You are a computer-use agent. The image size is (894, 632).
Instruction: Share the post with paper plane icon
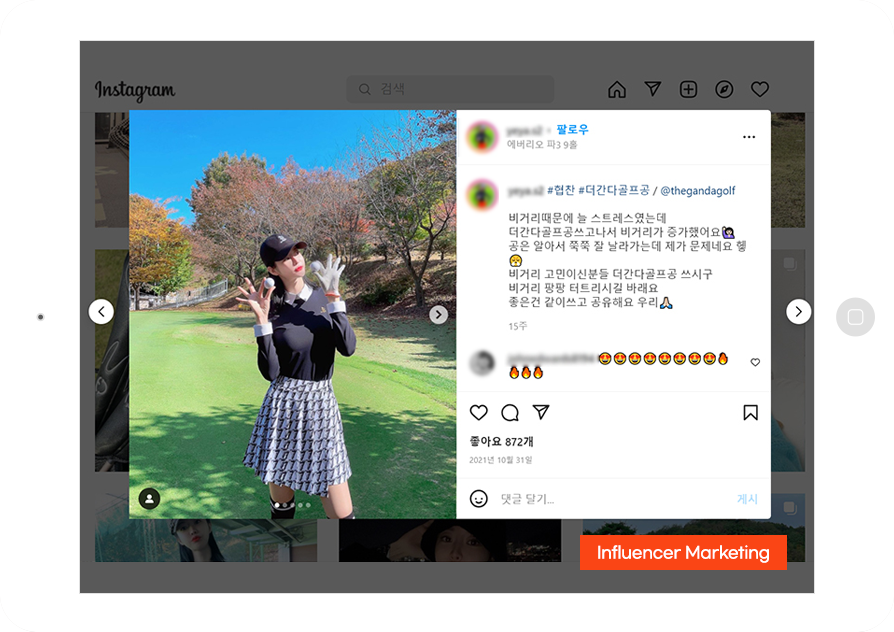click(x=541, y=412)
